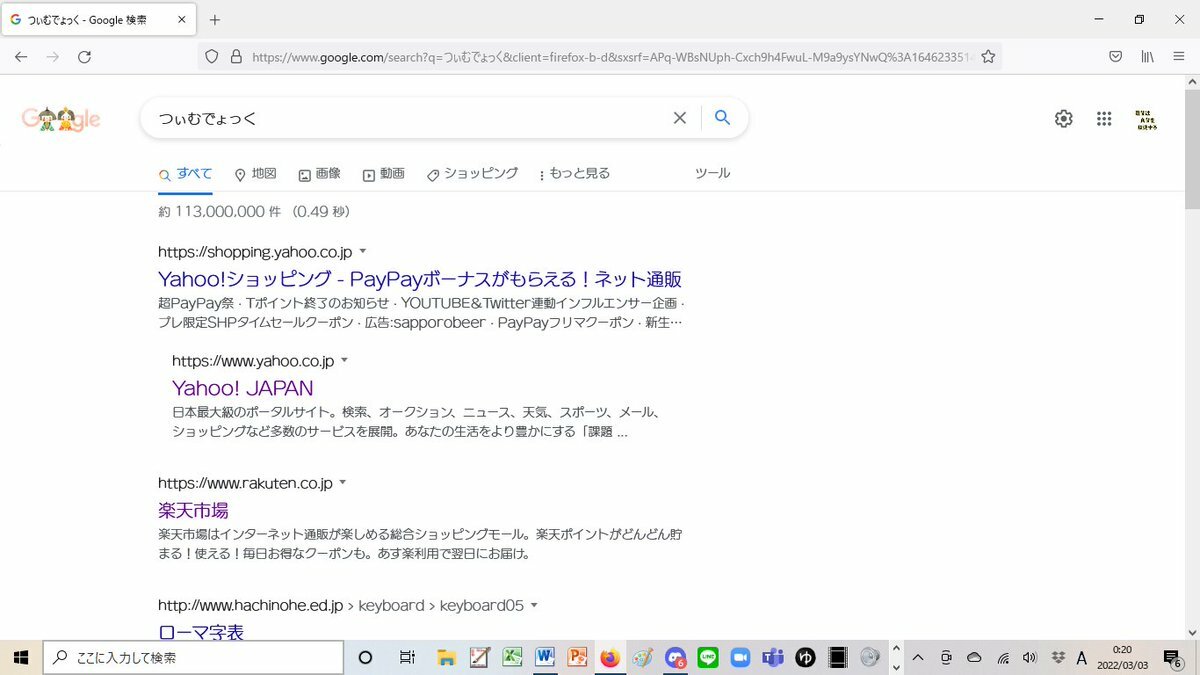Open the Firefox library icon
Image resolution: width=1200 pixels, height=675 pixels.
(1147, 57)
